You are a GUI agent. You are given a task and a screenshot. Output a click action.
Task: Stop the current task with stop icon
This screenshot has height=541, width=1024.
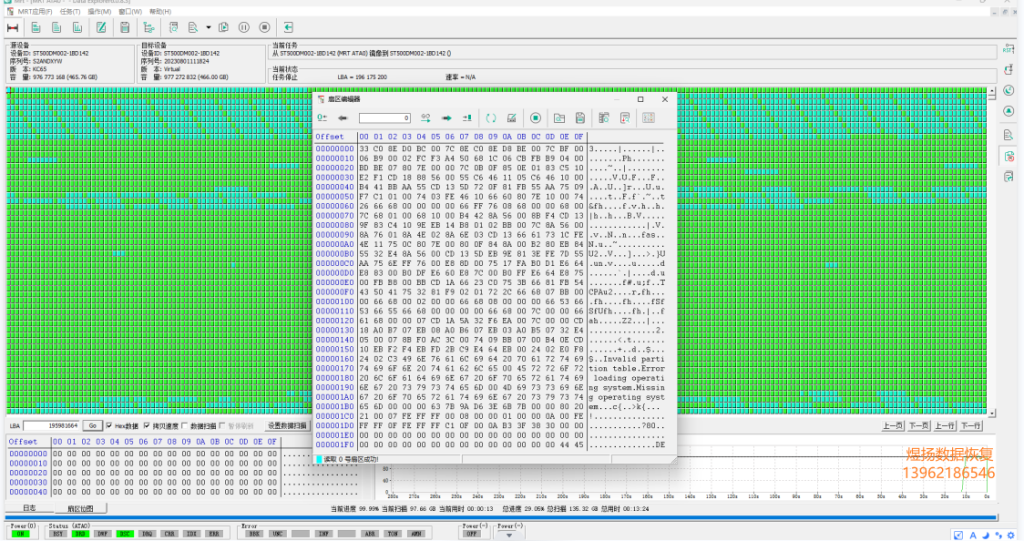[264, 27]
